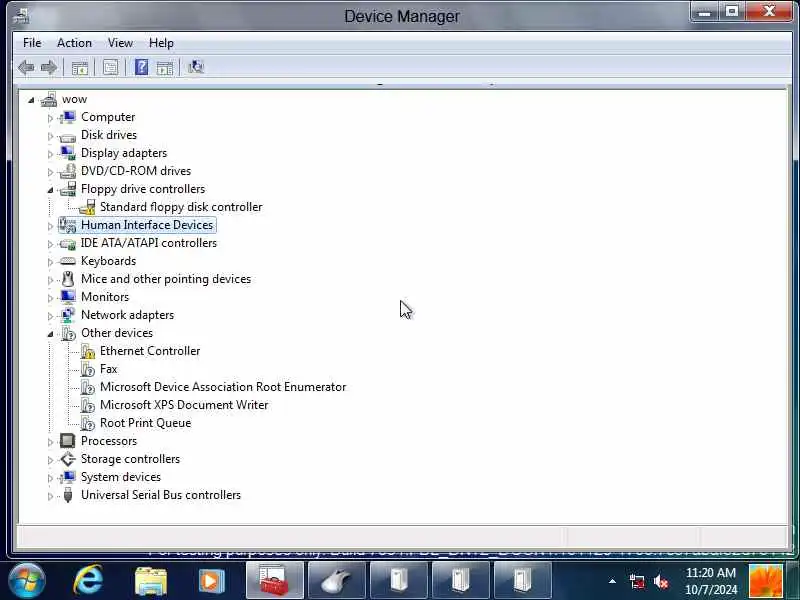Click the Disk drives category icon
The width and height of the screenshot is (800, 600).
coord(67,136)
